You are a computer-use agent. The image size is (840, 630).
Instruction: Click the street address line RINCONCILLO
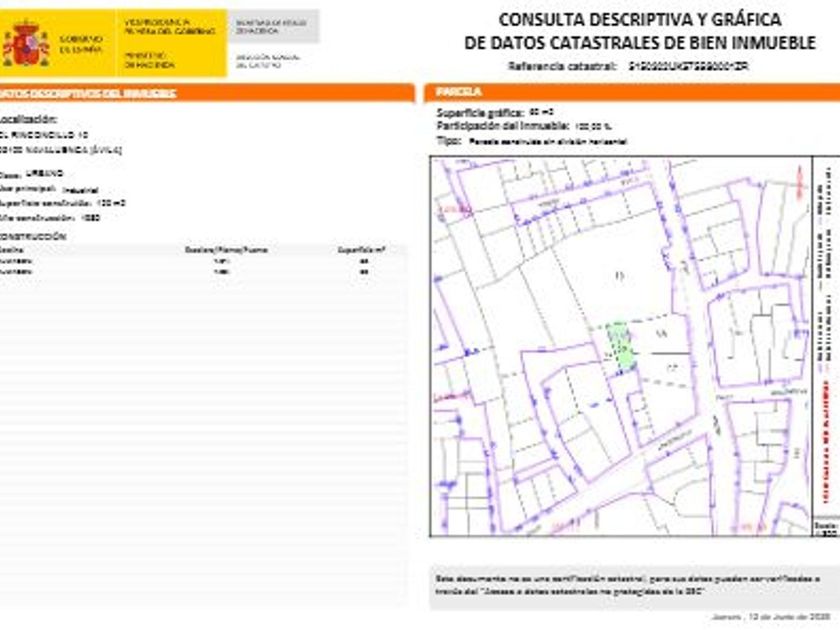coord(44,135)
